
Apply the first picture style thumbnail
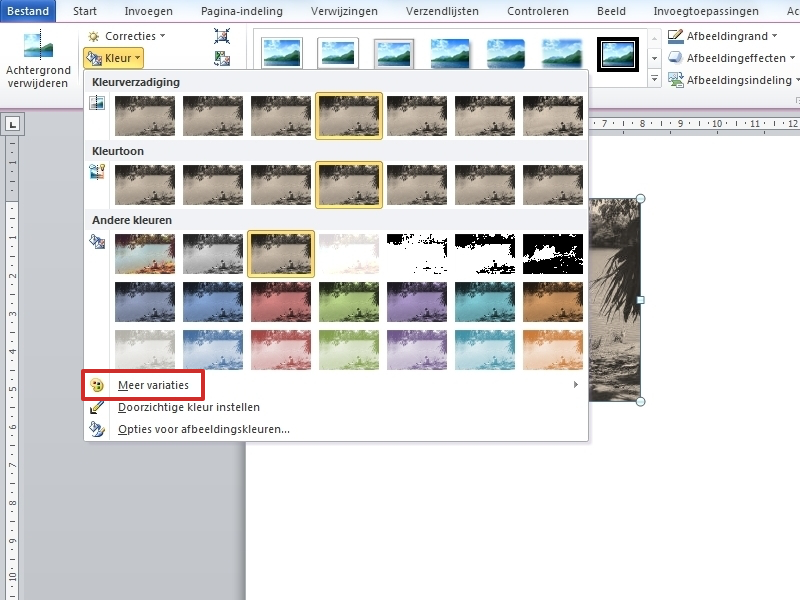pyautogui.click(x=282, y=53)
